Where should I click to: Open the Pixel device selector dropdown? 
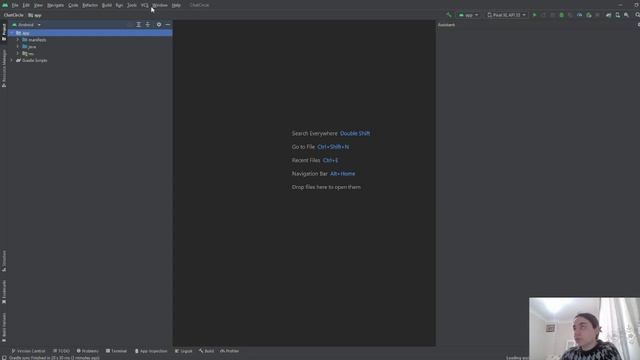(x=507, y=15)
